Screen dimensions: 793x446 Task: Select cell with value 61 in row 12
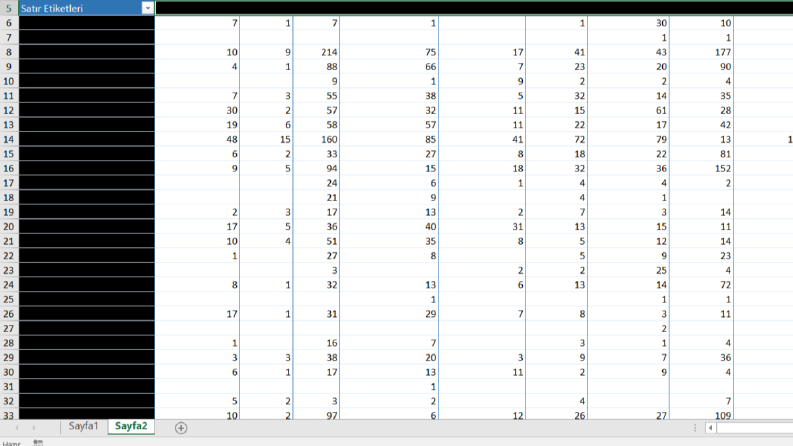[629, 110]
